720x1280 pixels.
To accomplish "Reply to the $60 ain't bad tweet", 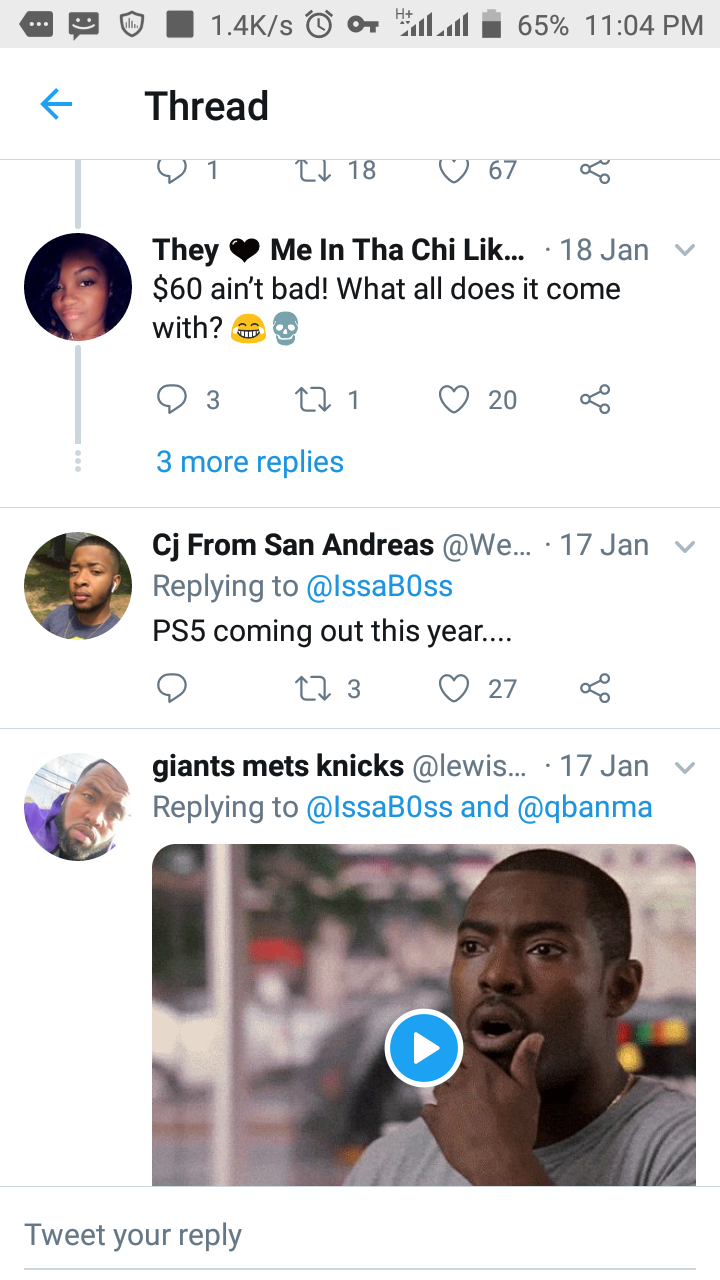I will [x=172, y=400].
